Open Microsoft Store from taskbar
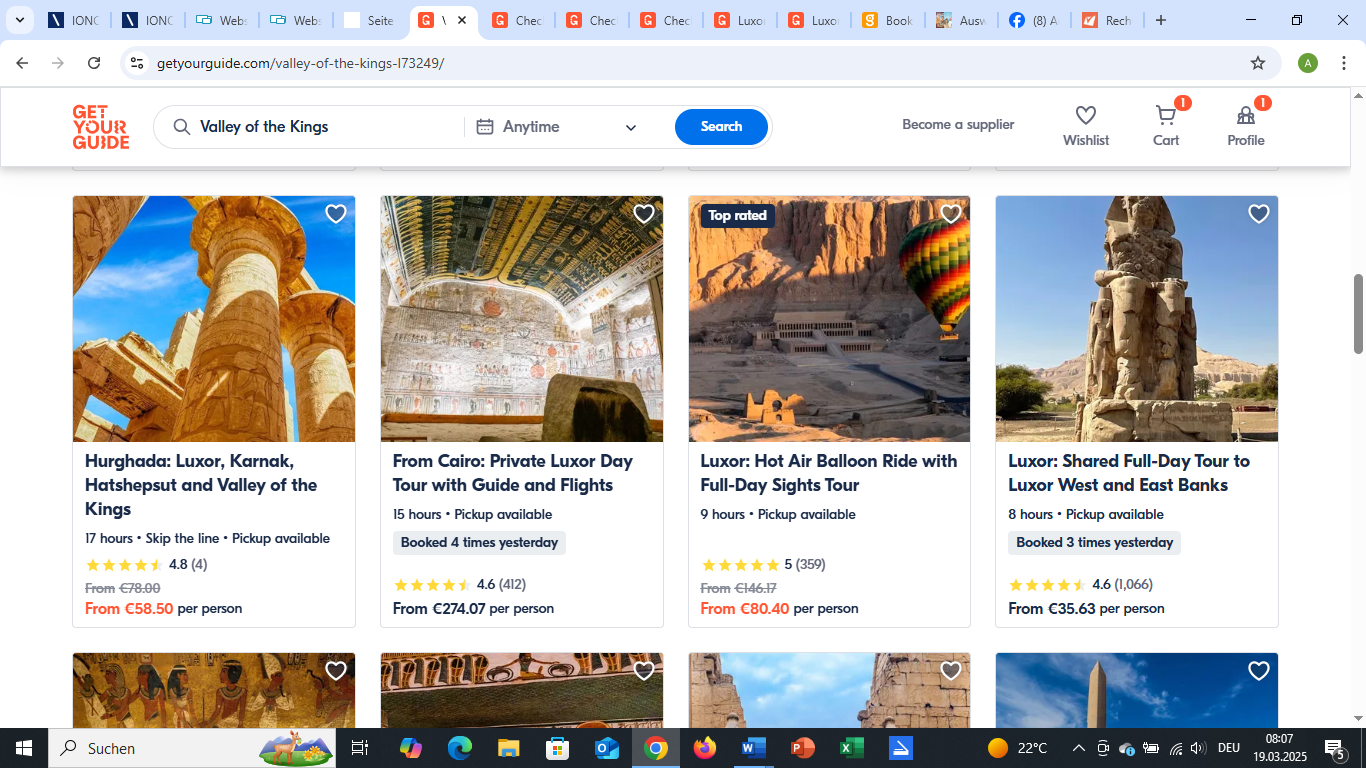Image resolution: width=1366 pixels, height=768 pixels. (x=557, y=748)
